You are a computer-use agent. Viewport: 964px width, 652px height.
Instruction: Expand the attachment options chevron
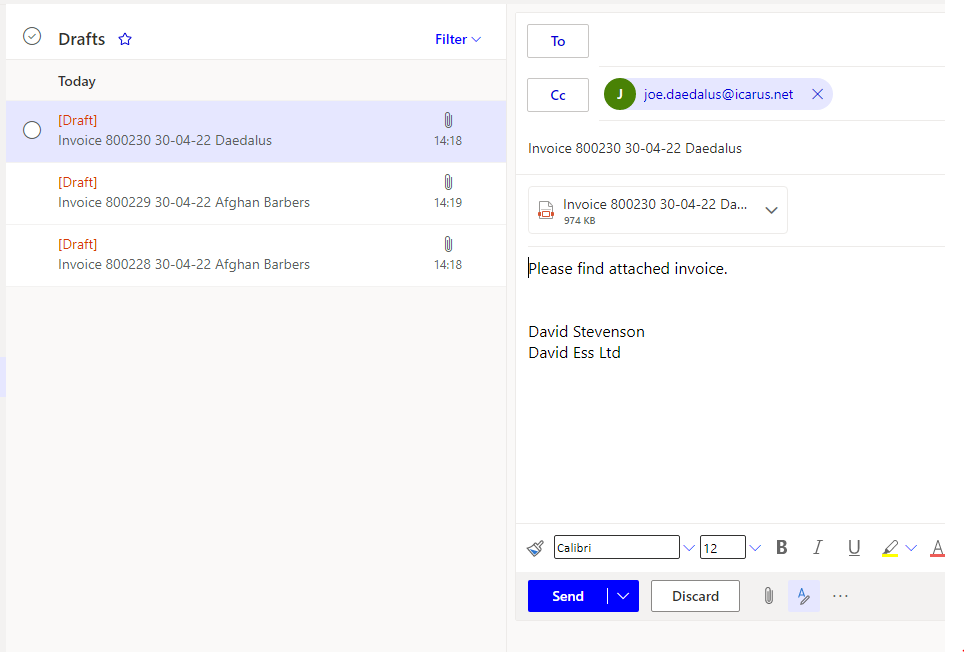pos(771,210)
